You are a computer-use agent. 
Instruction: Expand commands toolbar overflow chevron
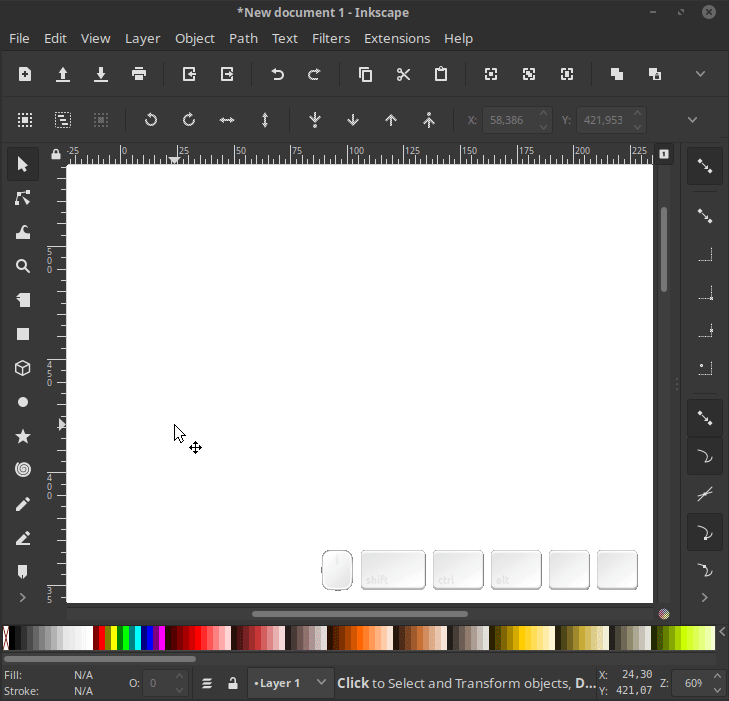click(700, 74)
